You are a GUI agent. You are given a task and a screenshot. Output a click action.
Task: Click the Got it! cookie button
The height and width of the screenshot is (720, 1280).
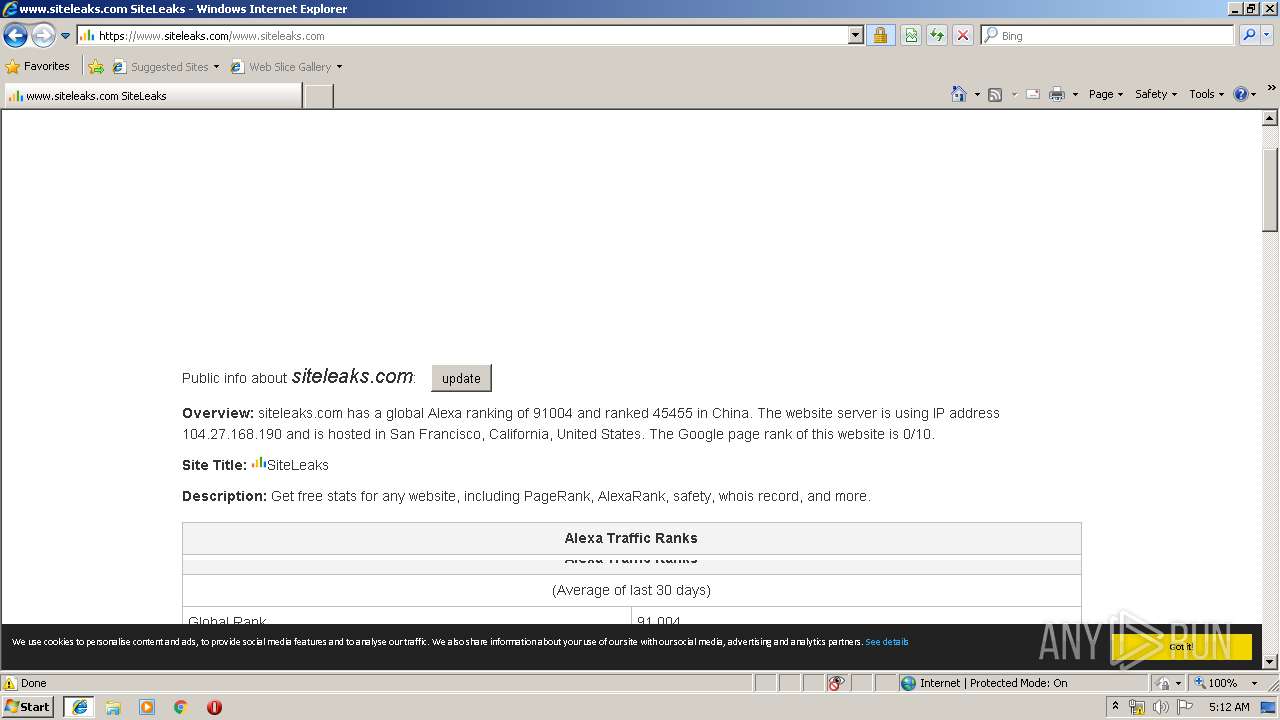click(x=1181, y=647)
